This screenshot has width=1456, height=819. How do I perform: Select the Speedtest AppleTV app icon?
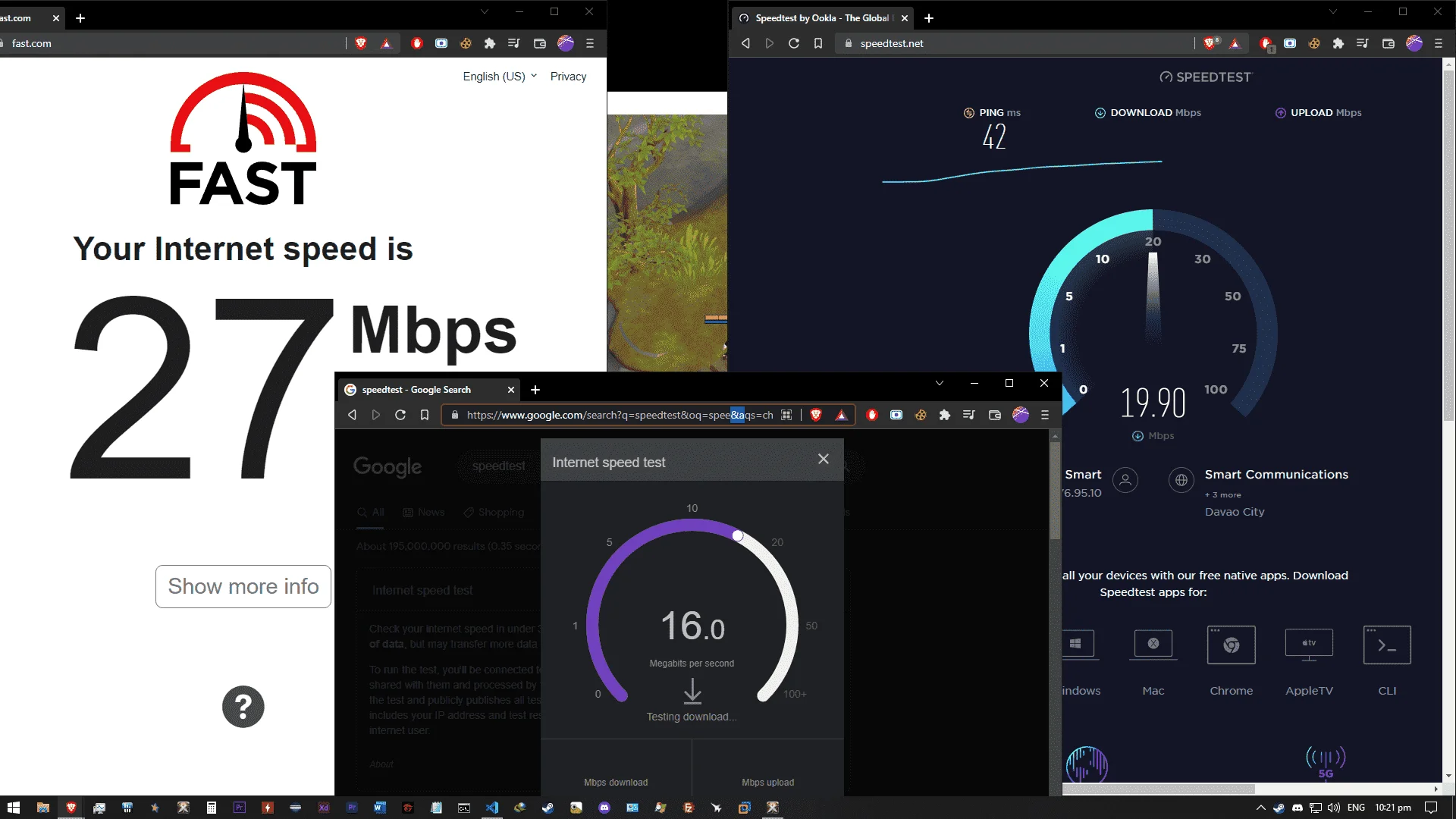click(1309, 645)
